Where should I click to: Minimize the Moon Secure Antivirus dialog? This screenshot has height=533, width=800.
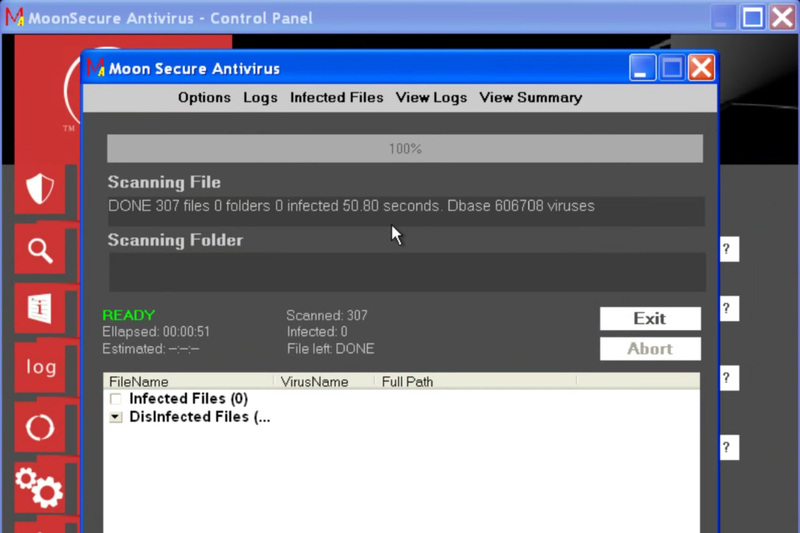coord(642,67)
